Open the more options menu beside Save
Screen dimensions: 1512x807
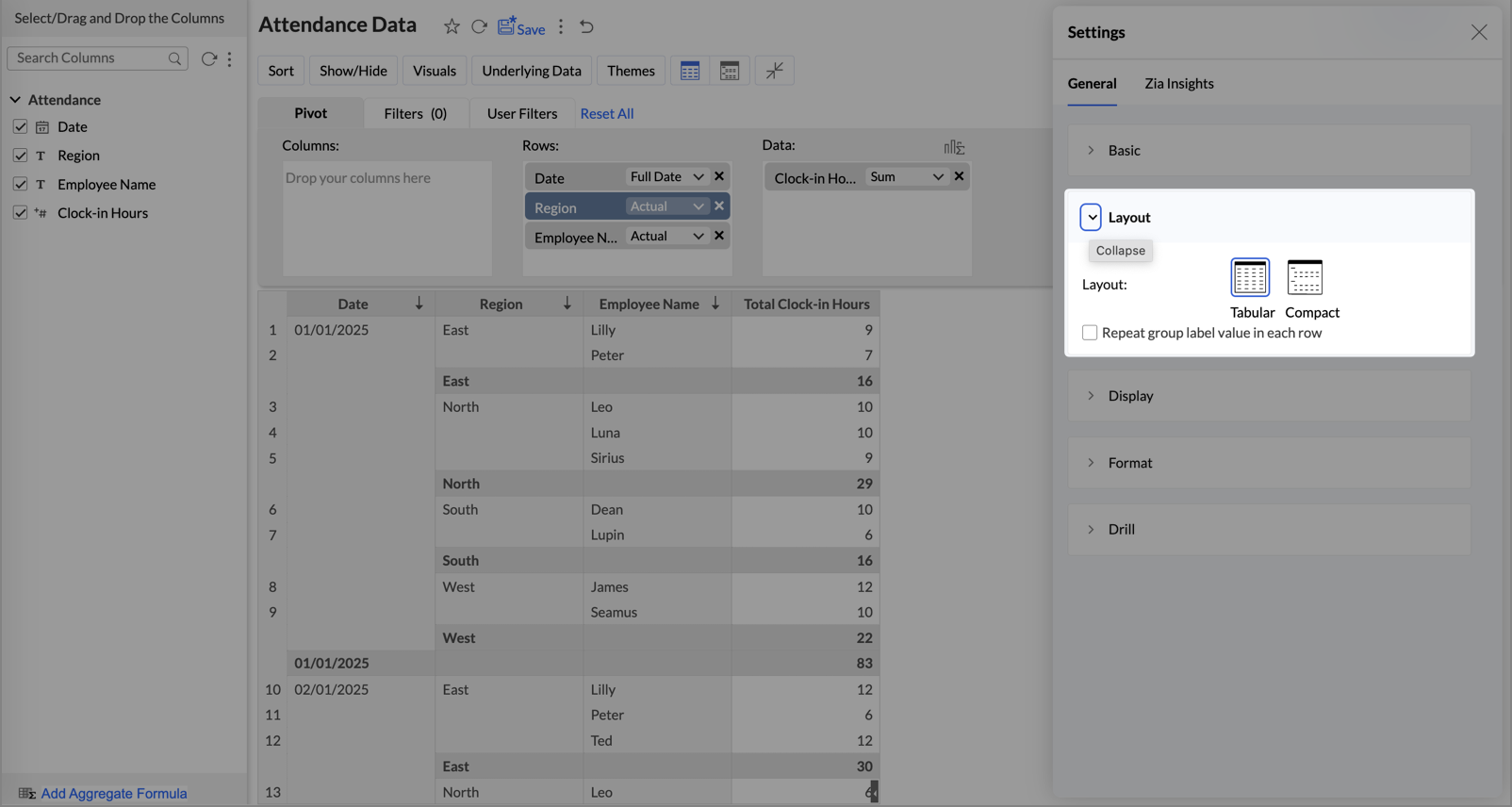coord(561,26)
